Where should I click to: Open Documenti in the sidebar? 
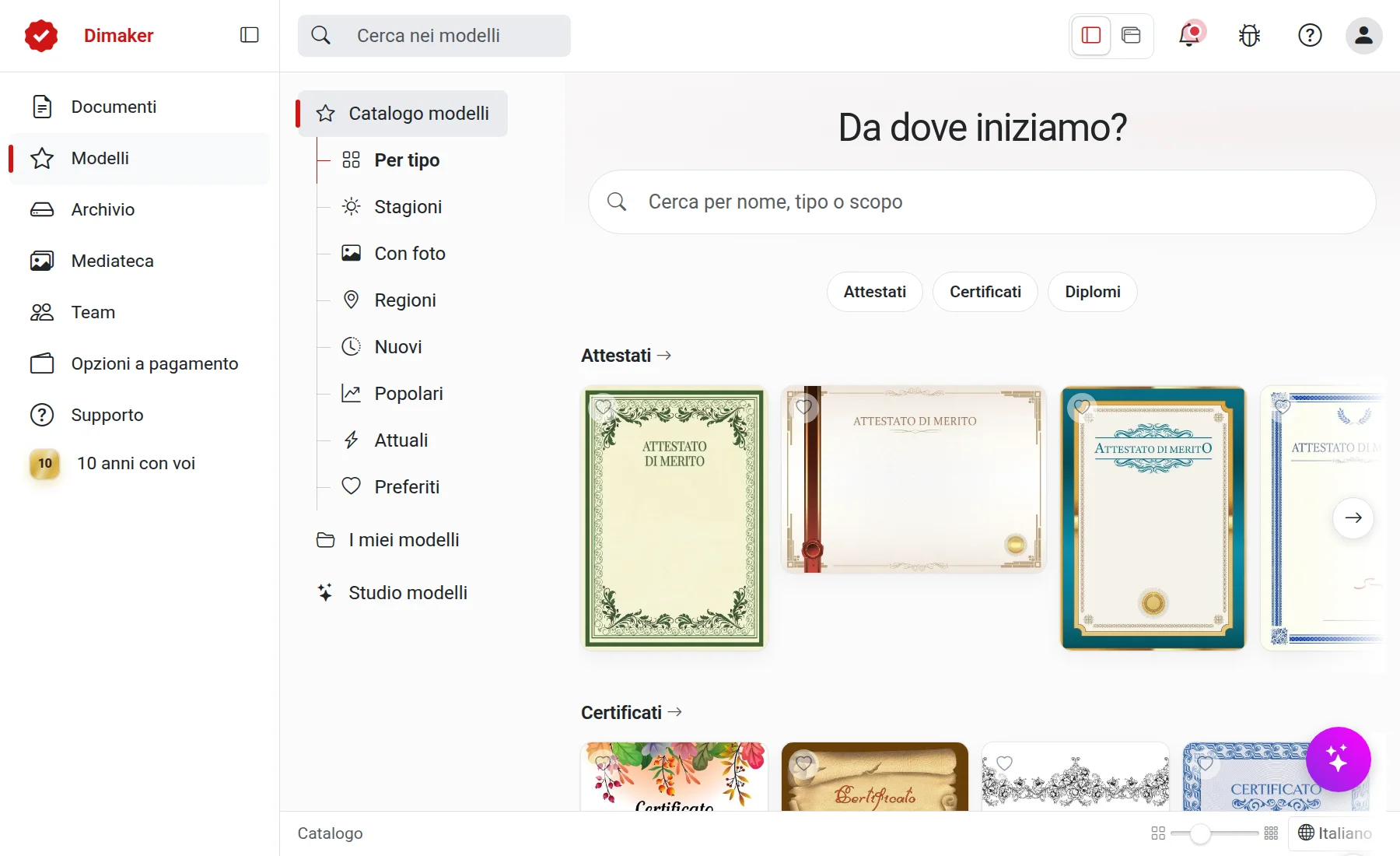139,107
